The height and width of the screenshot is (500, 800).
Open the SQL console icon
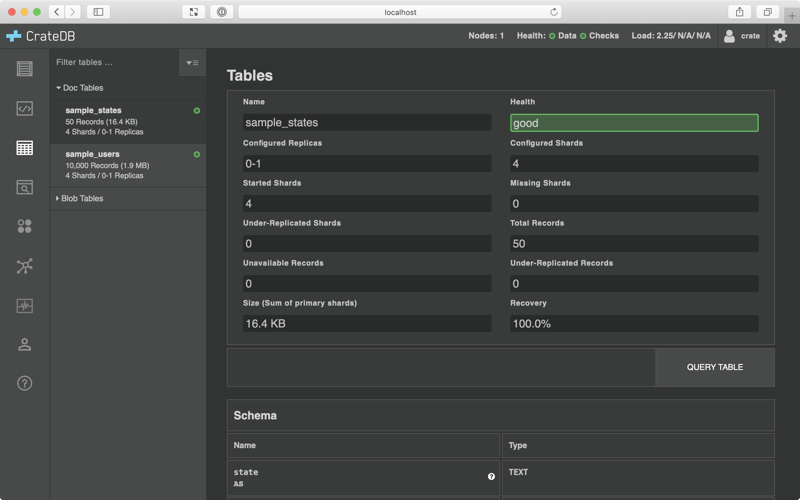coord(24,108)
